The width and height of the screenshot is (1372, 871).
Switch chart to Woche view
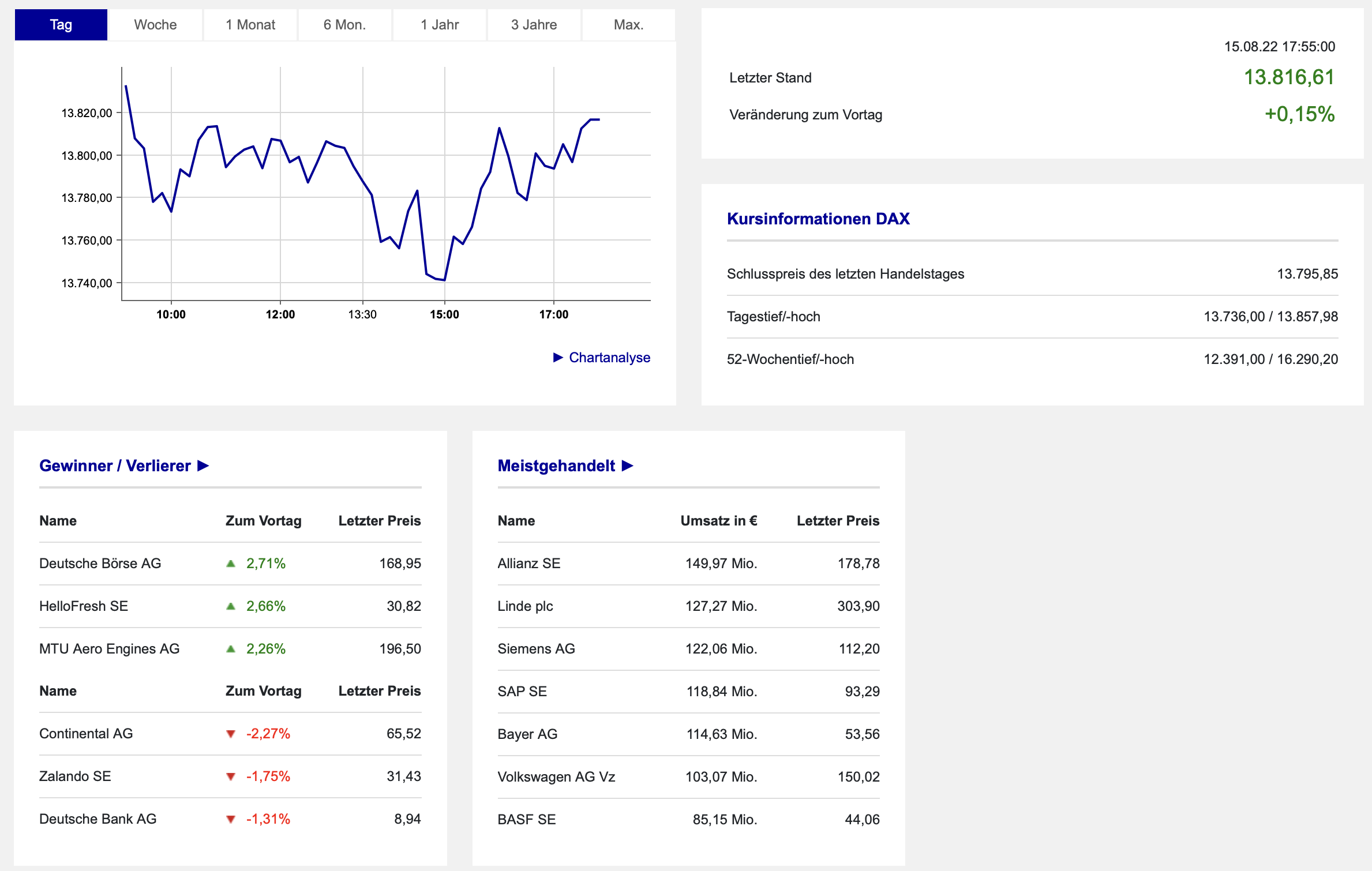click(155, 25)
